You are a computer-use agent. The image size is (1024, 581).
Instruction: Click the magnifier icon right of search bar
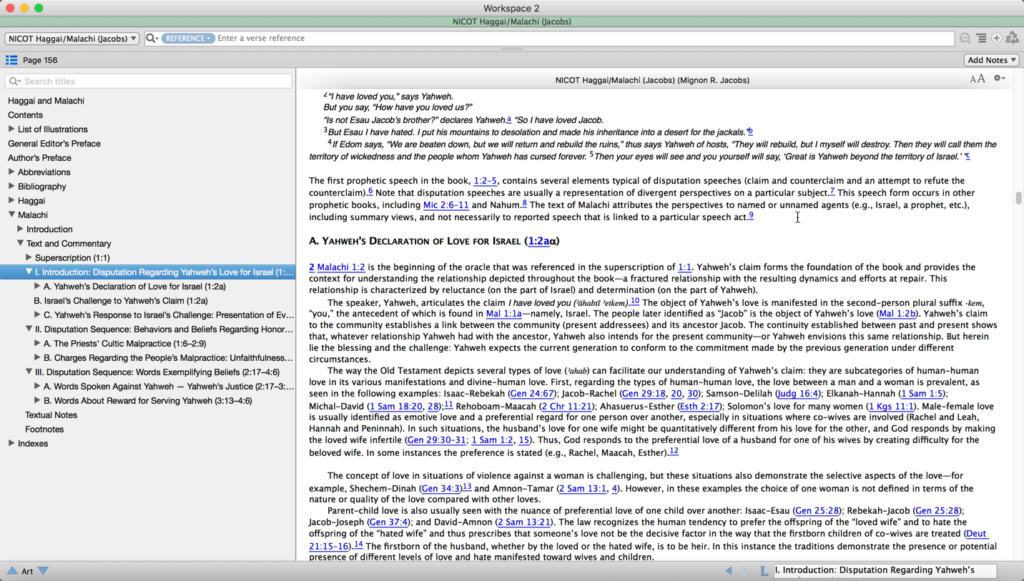965,38
